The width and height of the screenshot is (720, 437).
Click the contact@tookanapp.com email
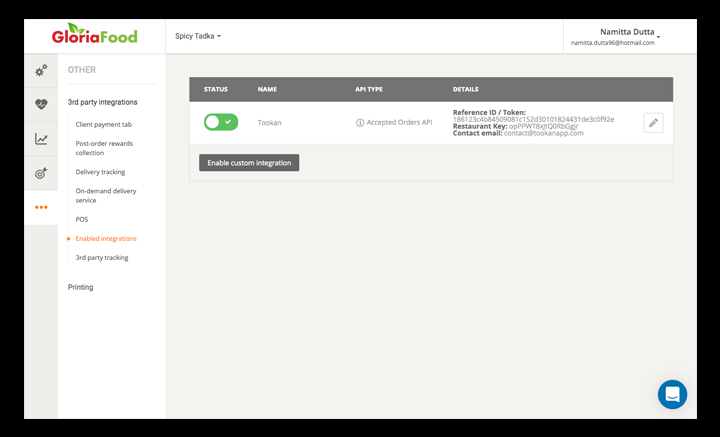[x=544, y=133]
